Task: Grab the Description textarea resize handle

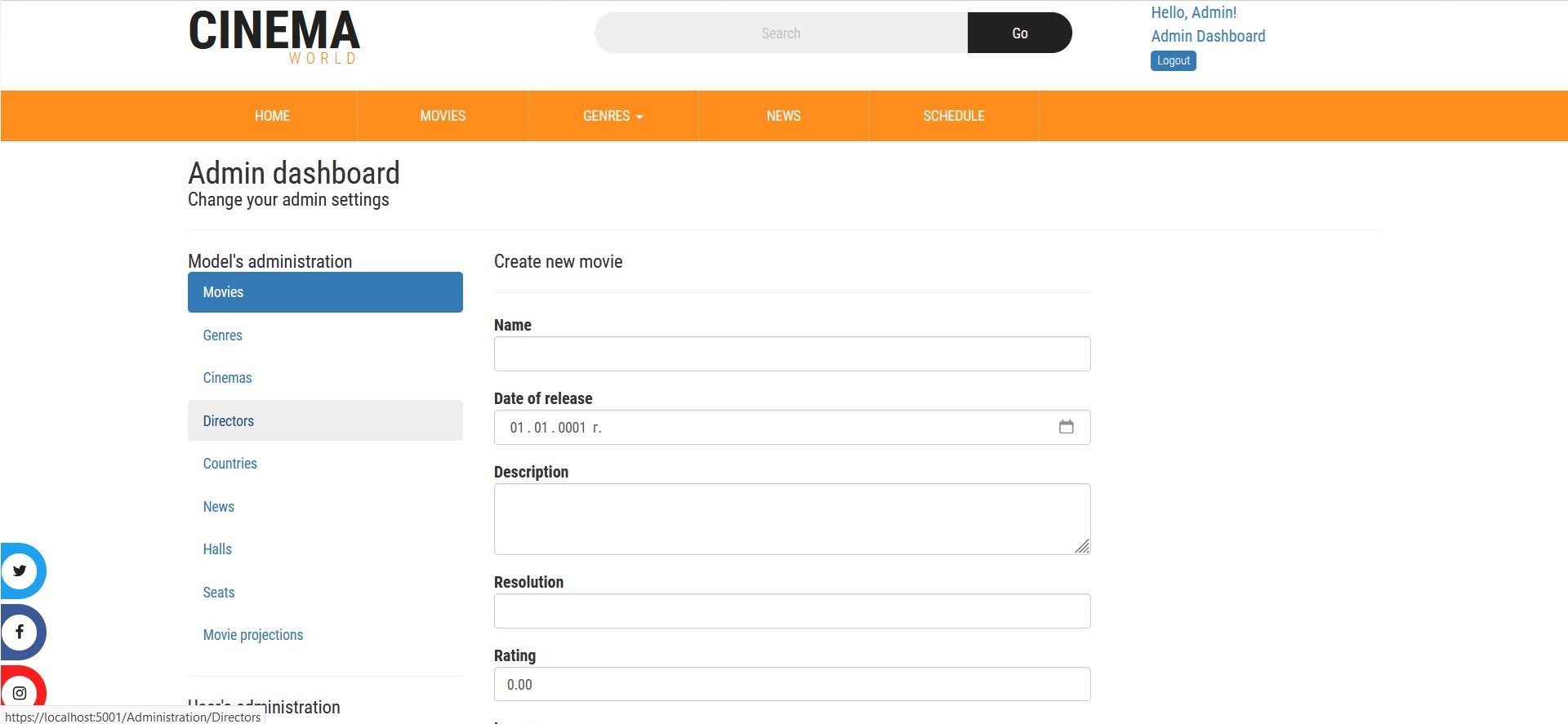Action: click(x=1082, y=547)
